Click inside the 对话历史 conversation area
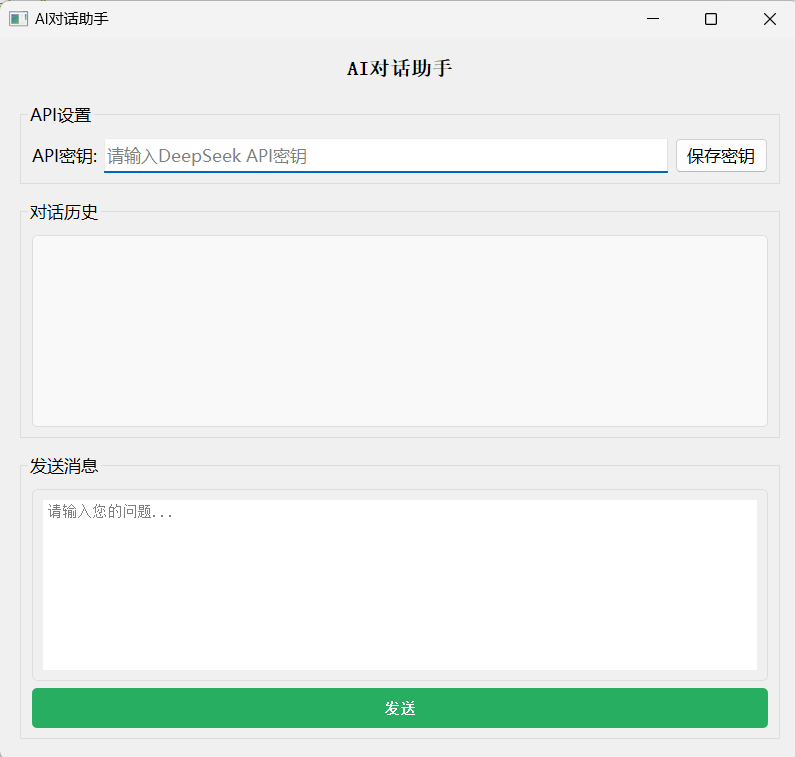Viewport: 795px width, 757px height. 400,331
